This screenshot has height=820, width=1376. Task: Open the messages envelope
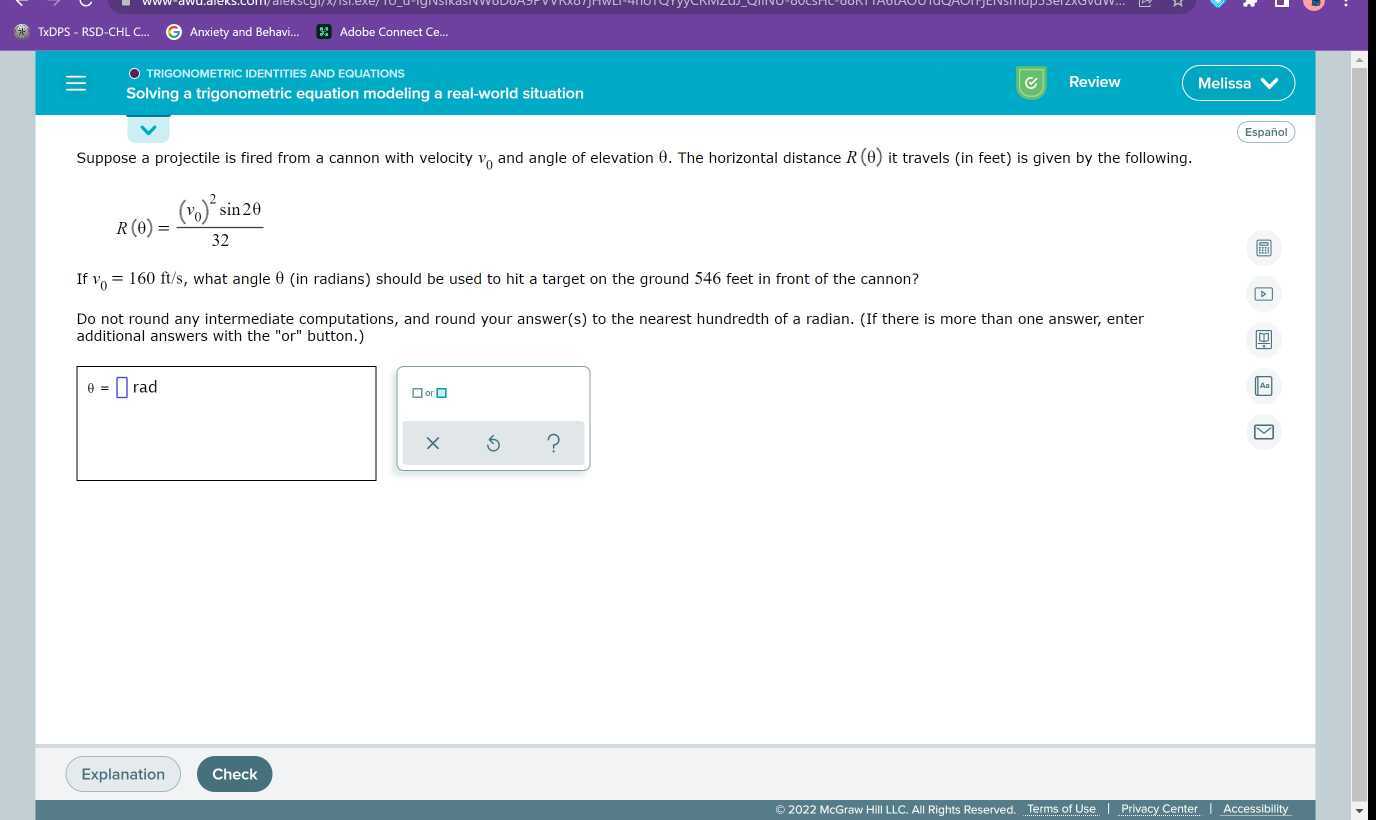[x=1263, y=432]
